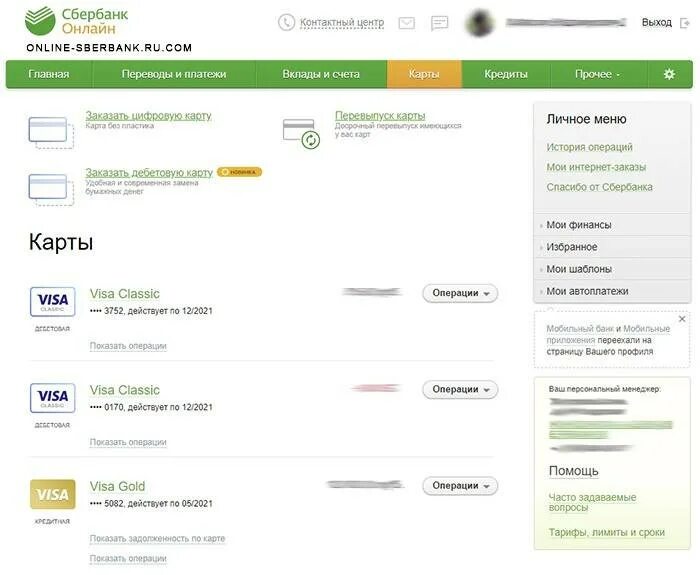The image size is (700, 575).
Task: Expand Мои финансы in personal menu
Action: point(612,225)
